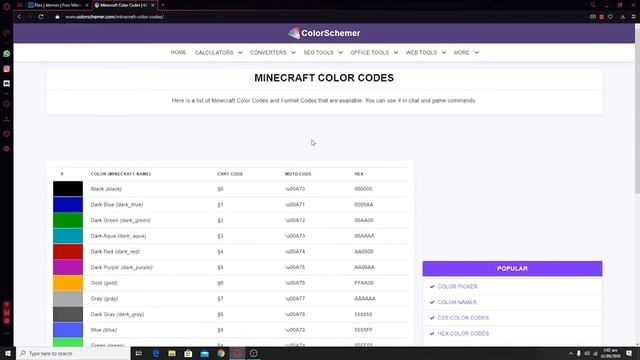Open Microsoft Store from the taskbar

[188, 353]
